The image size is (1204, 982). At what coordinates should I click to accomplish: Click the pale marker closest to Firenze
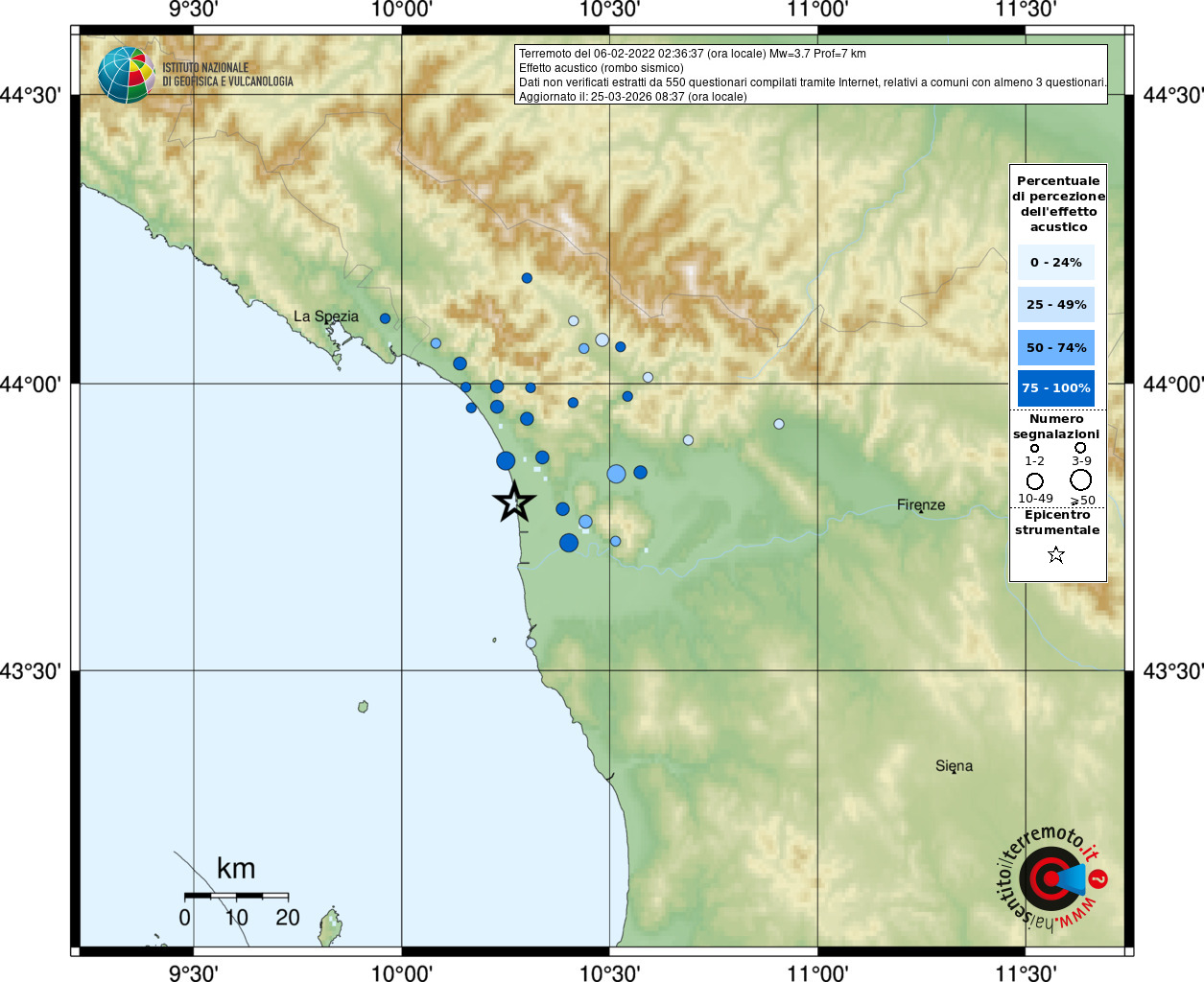(x=779, y=424)
